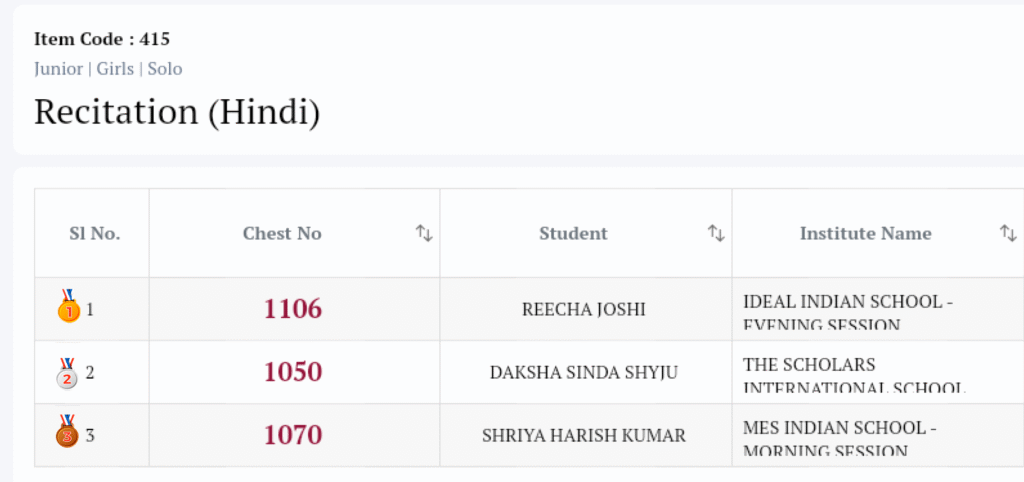1024x482 pixels.
Task: Click the Recitation (Hindi) heading
Action: pyautogui.click(x=177, y=111)
